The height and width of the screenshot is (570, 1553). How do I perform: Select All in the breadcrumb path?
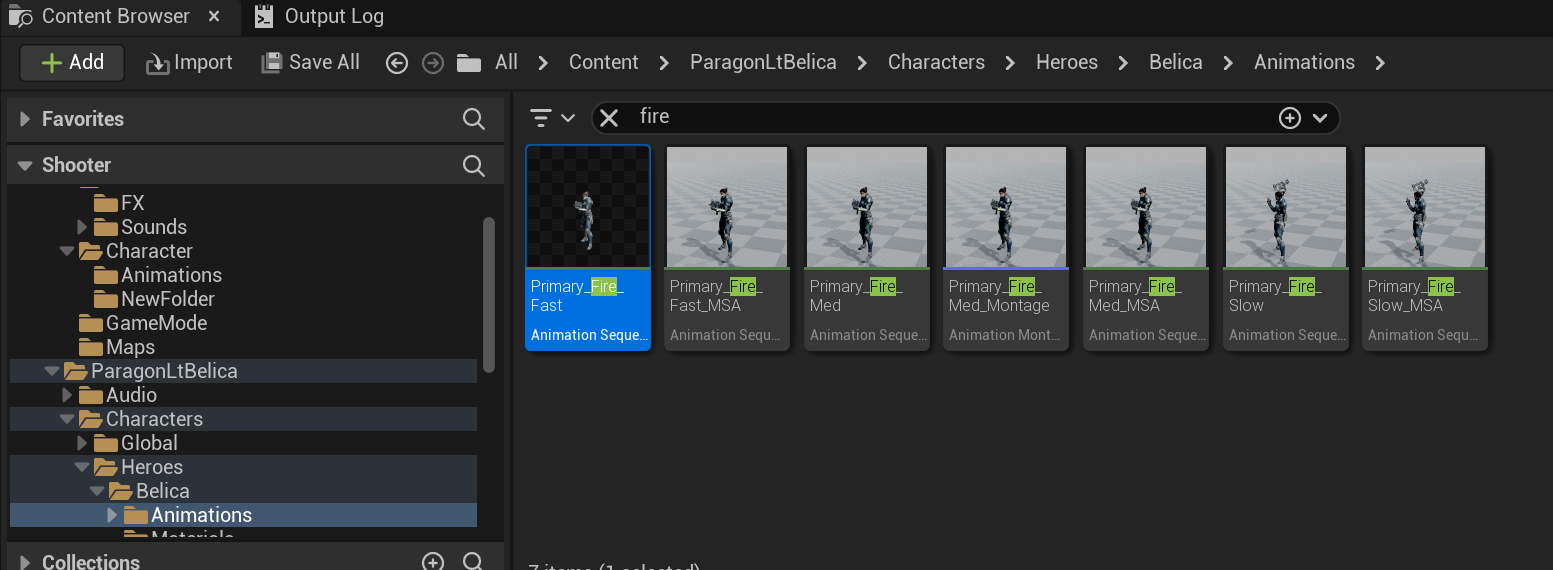pos(506,62)
